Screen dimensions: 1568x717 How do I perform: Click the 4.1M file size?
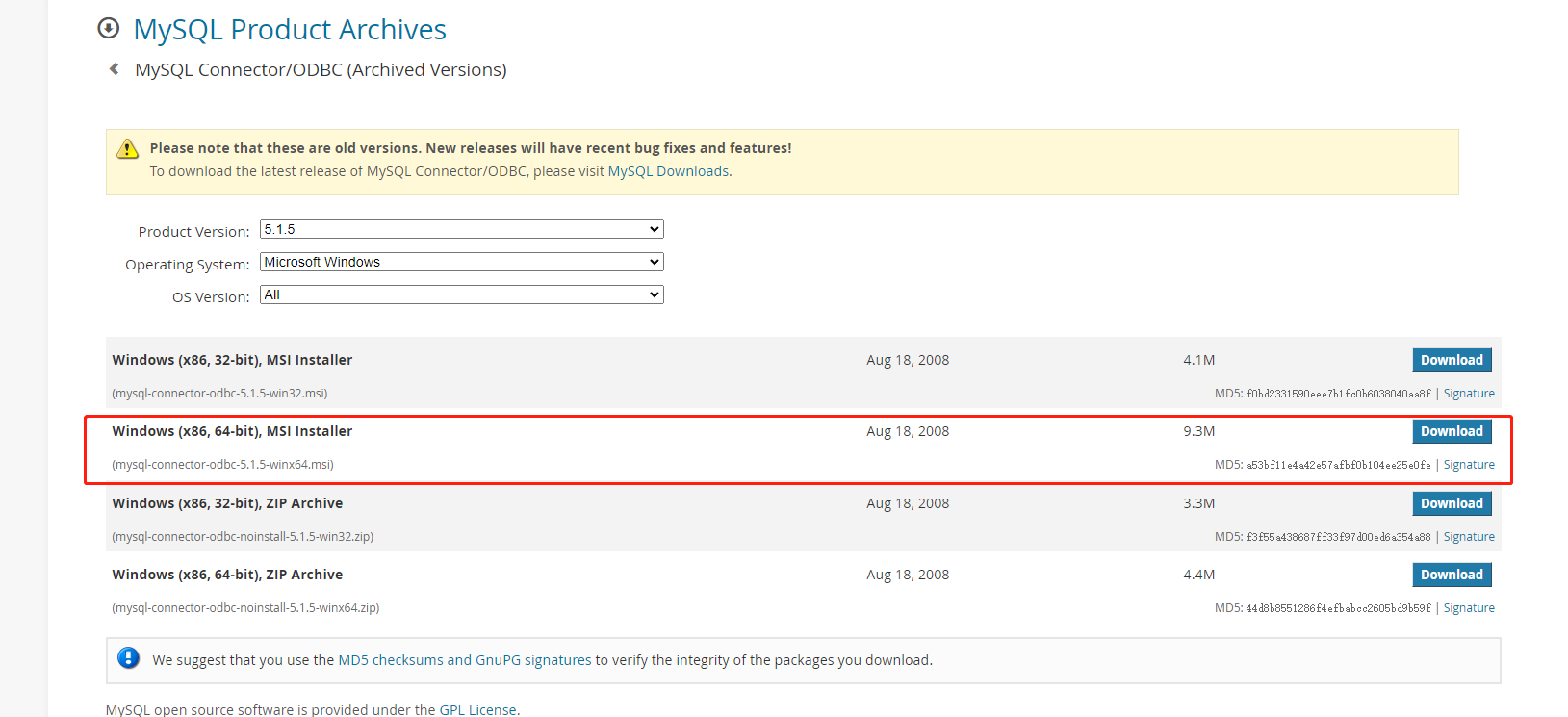tap(1198, 360)
